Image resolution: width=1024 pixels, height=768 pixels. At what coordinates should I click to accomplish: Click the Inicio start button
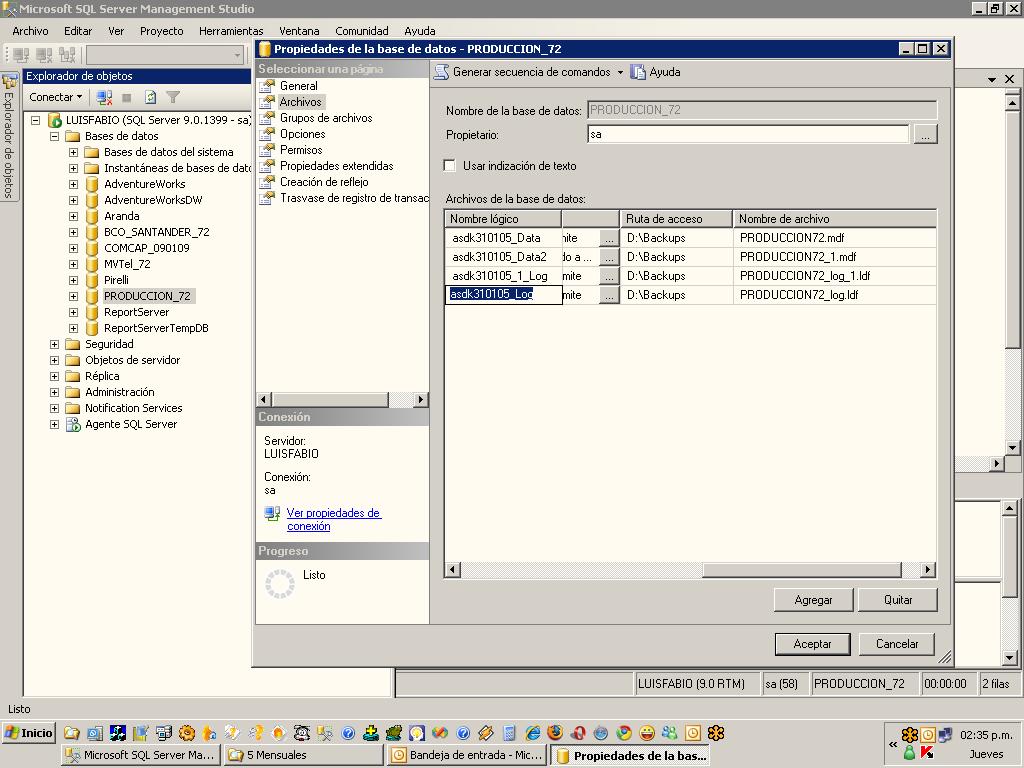(x=29, y=733)
